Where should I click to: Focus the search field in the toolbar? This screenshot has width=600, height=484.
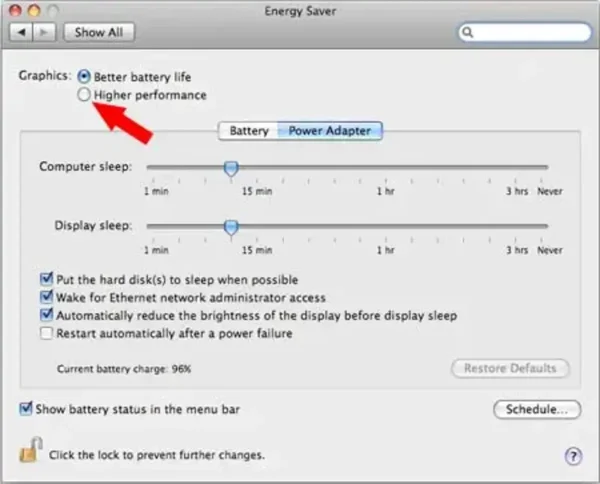[x=525, y=33]
